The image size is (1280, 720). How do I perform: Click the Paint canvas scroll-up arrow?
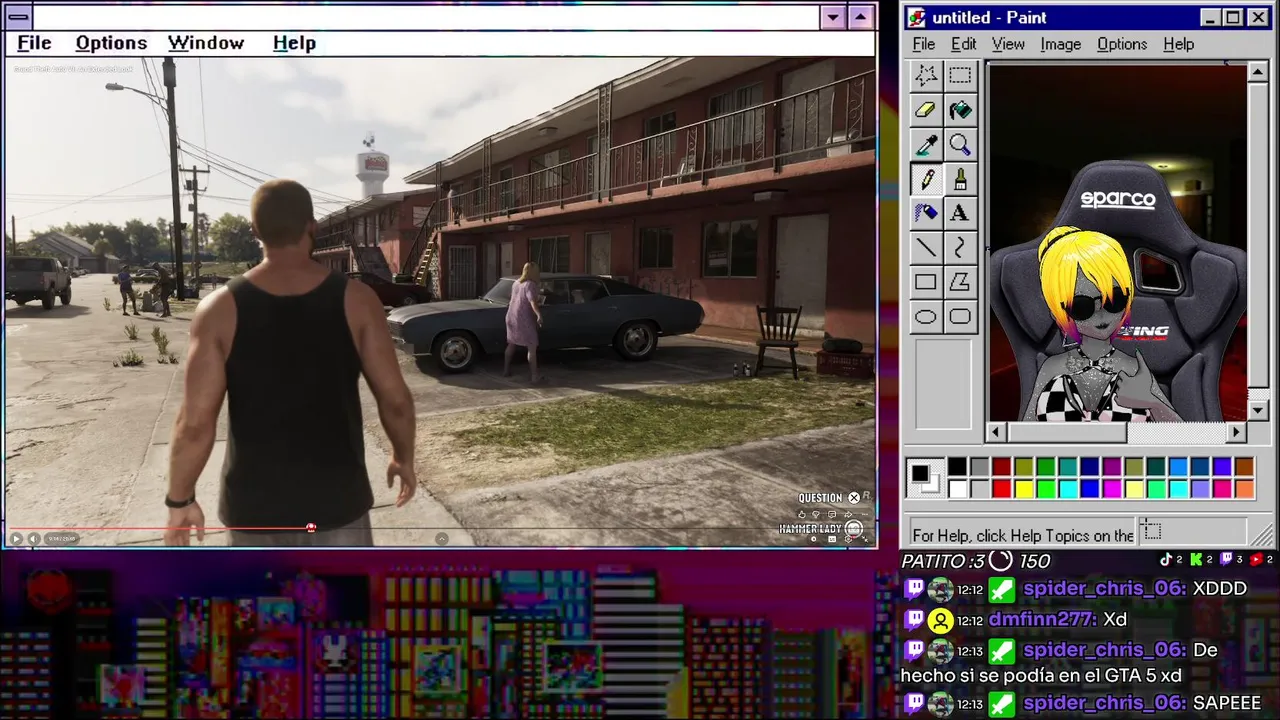[x=1258, y=72]
